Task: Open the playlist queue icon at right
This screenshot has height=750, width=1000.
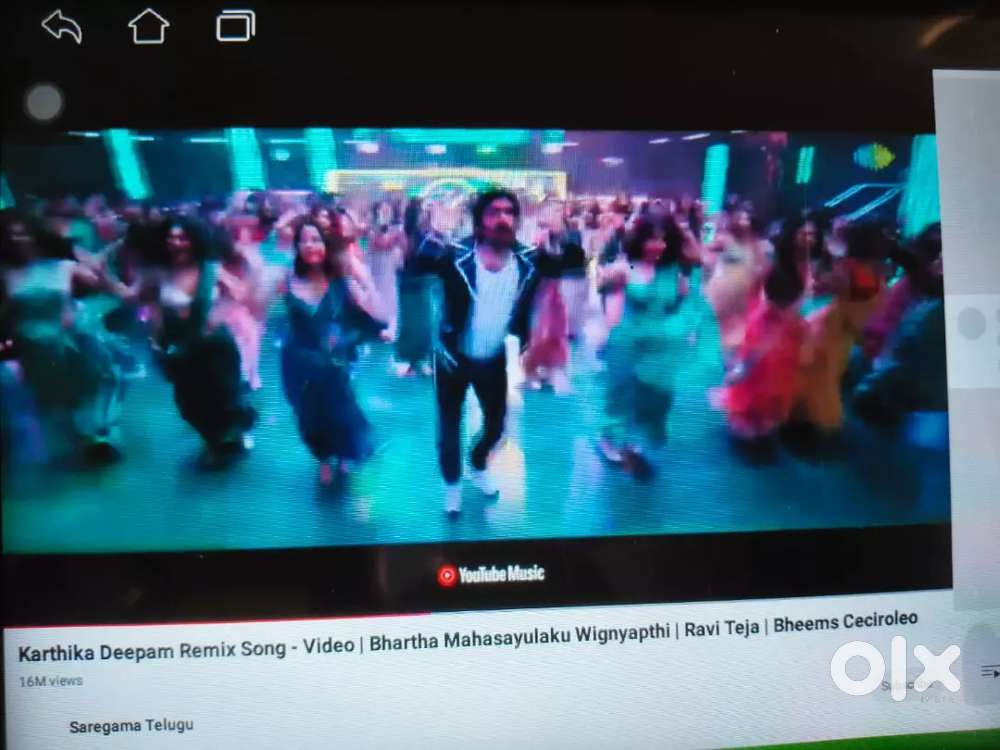Action: pyautogui.click(x=990, y=671)
